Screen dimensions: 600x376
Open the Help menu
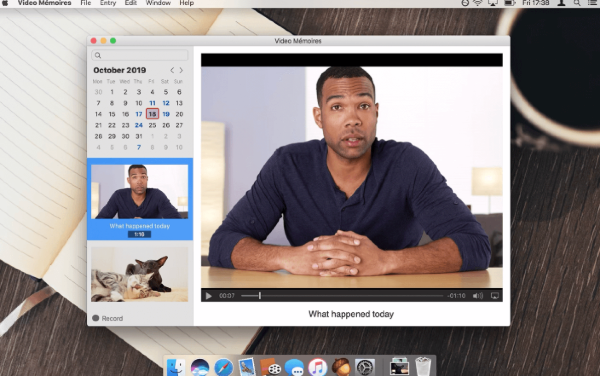[186, 3]
